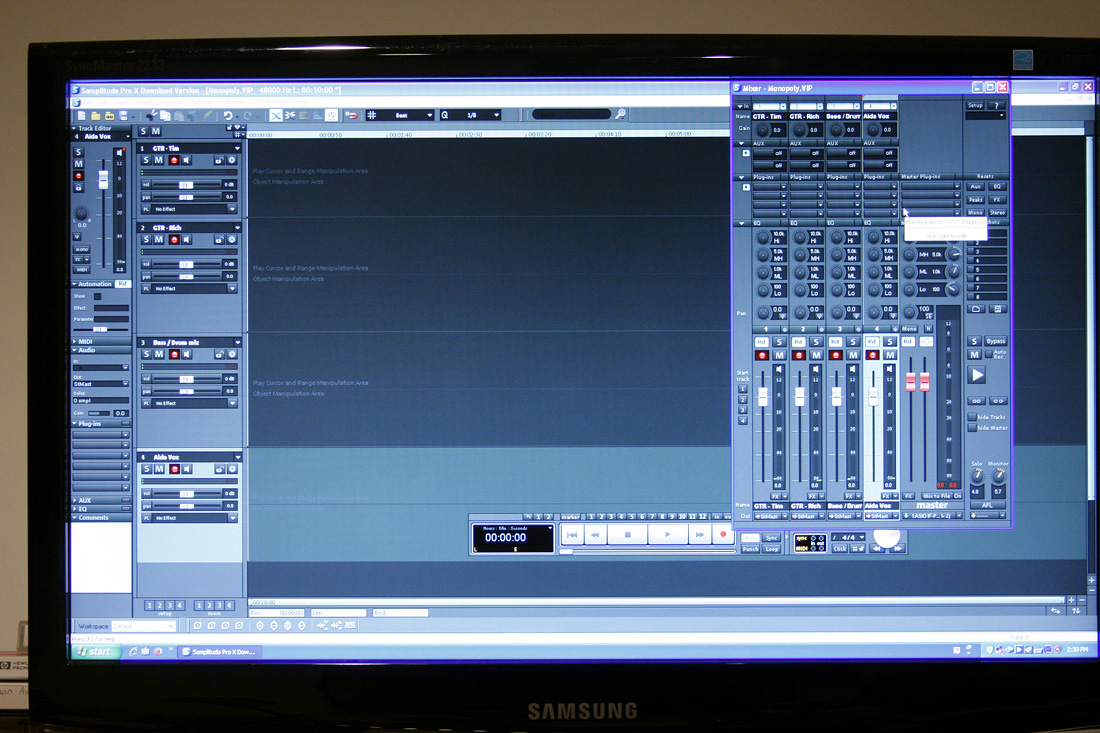Image resolution: width=1100 pixels, height=733 pixels.
Task: Toggle the snap magnet icon
Action: coord(351,115)
